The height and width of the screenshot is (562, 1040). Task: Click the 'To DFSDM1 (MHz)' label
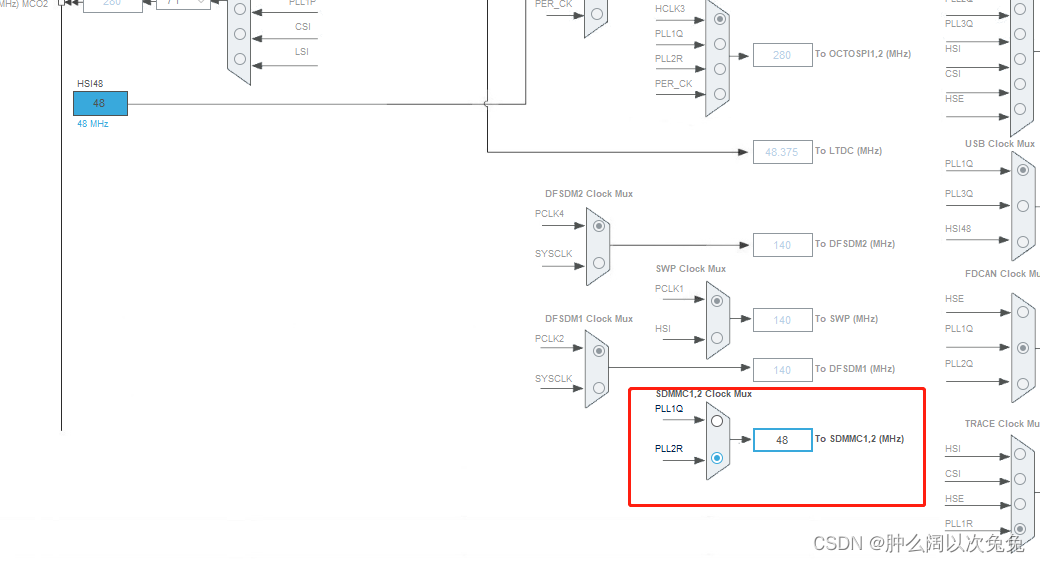coord(854,368)
